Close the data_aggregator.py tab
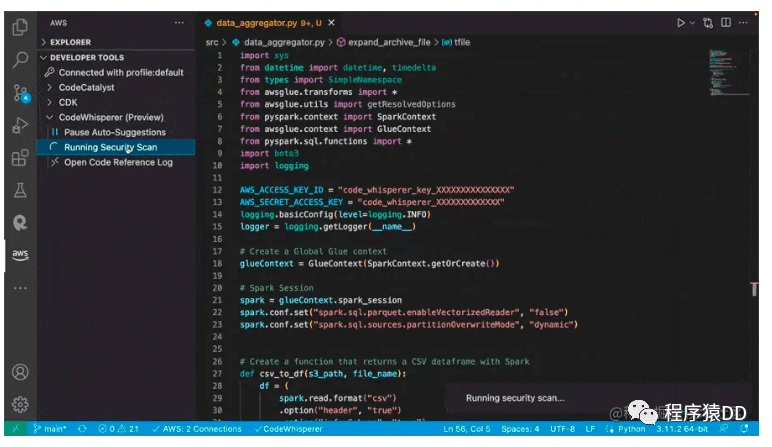 click(x=331, y=23)
